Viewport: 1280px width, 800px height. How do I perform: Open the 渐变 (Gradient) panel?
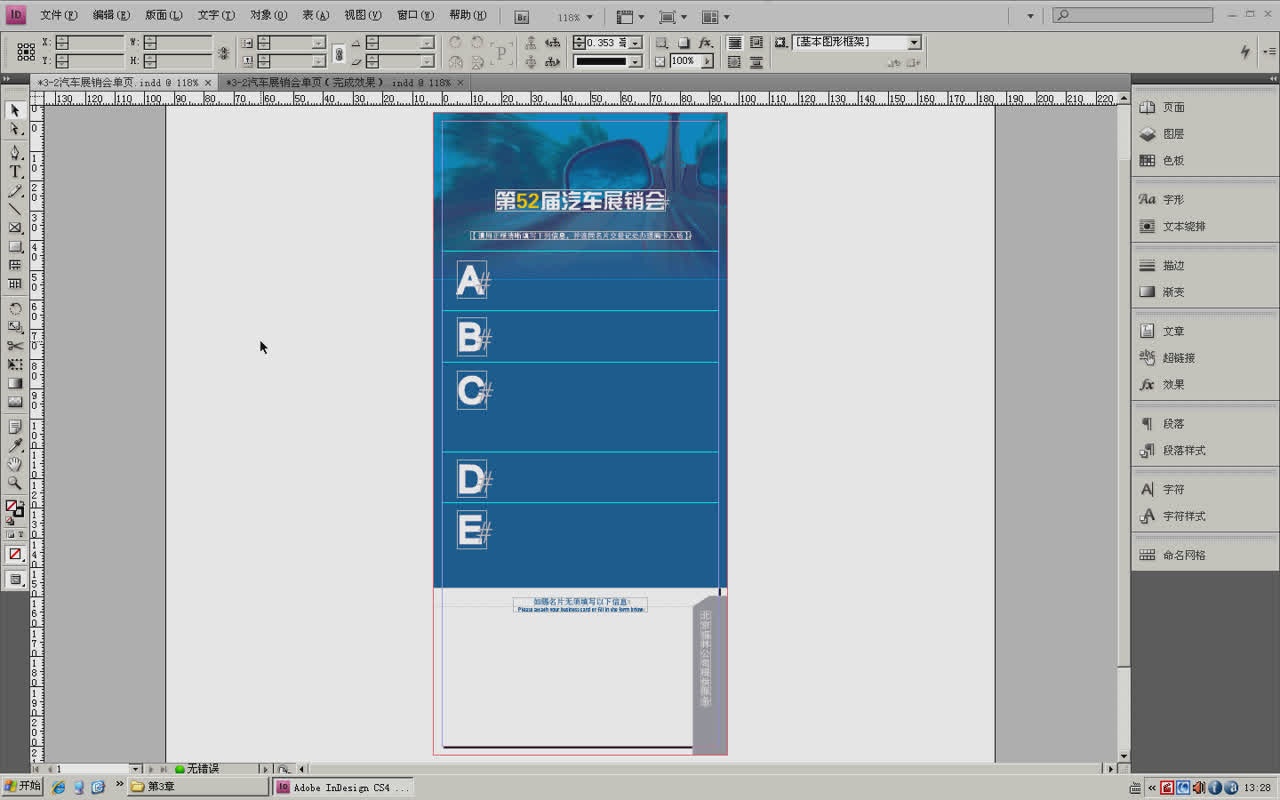[x=1173, y=292]
